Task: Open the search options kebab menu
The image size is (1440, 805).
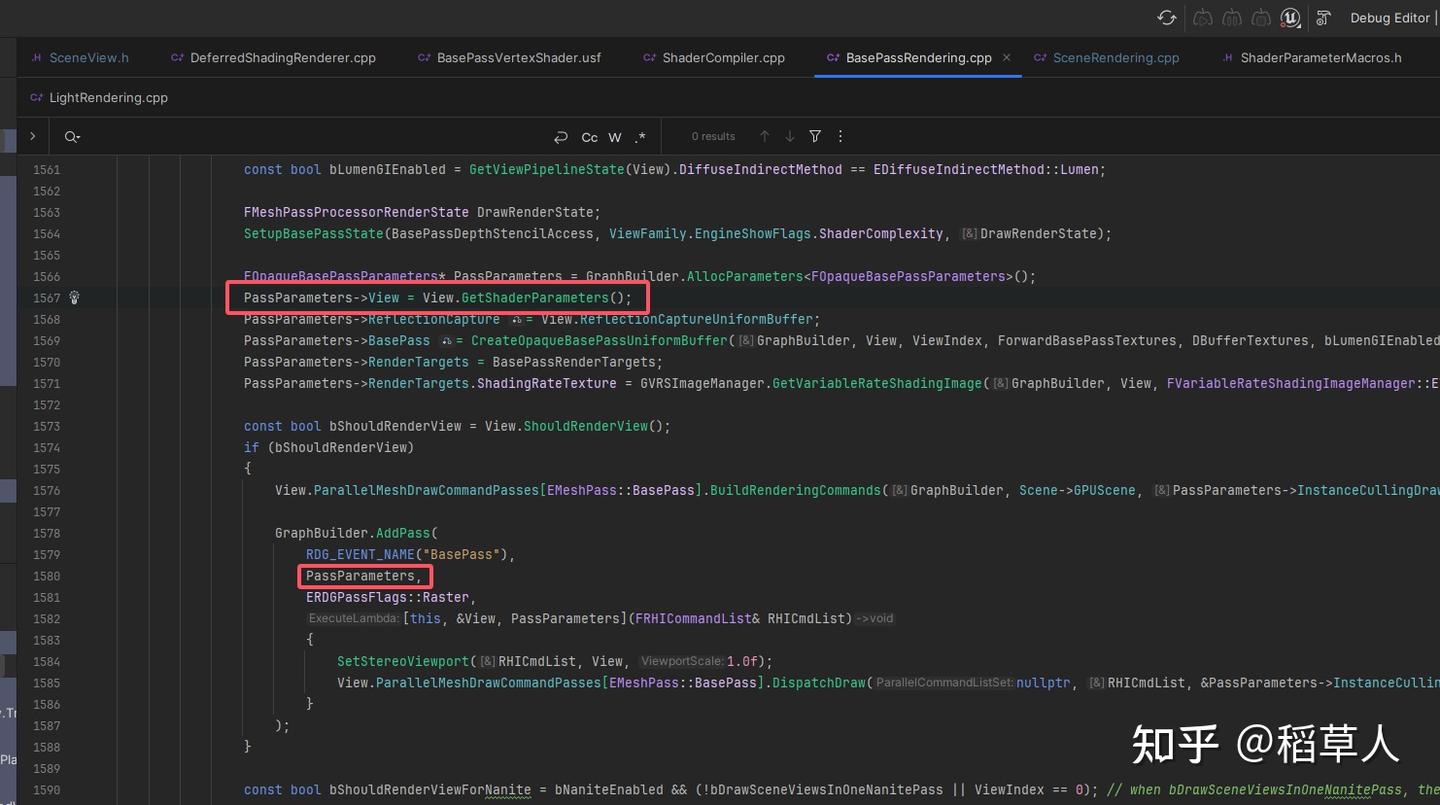Action: point(840,136)
